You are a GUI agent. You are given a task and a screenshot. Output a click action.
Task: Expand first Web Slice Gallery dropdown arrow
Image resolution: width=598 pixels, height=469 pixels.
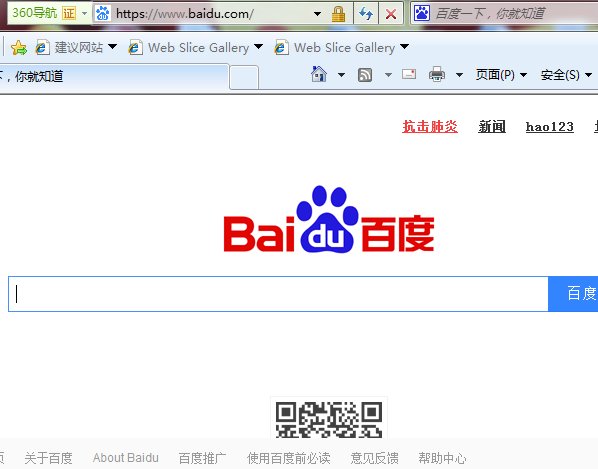258,47
